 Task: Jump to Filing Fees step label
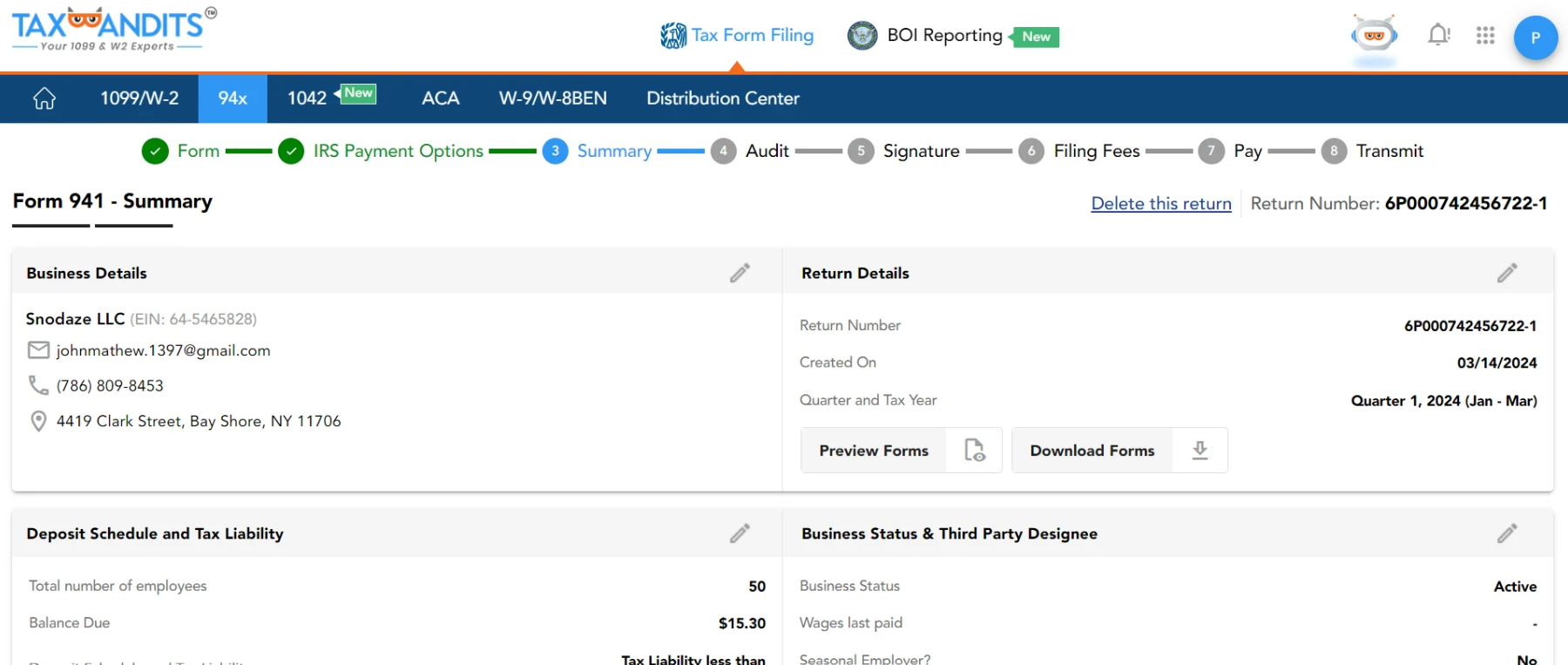tap(1097, 151)
